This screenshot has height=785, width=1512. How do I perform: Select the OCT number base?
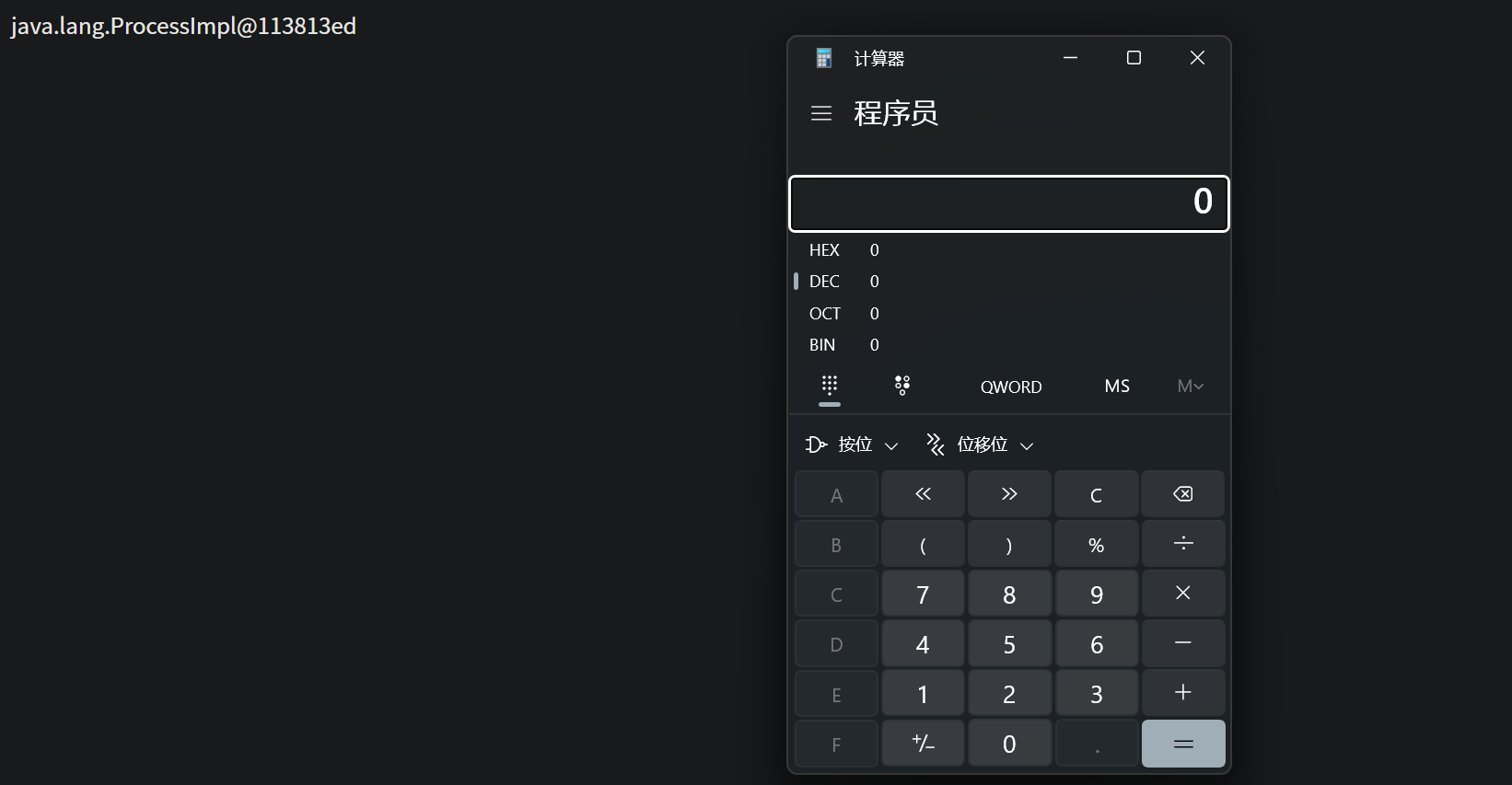(824, 314)
